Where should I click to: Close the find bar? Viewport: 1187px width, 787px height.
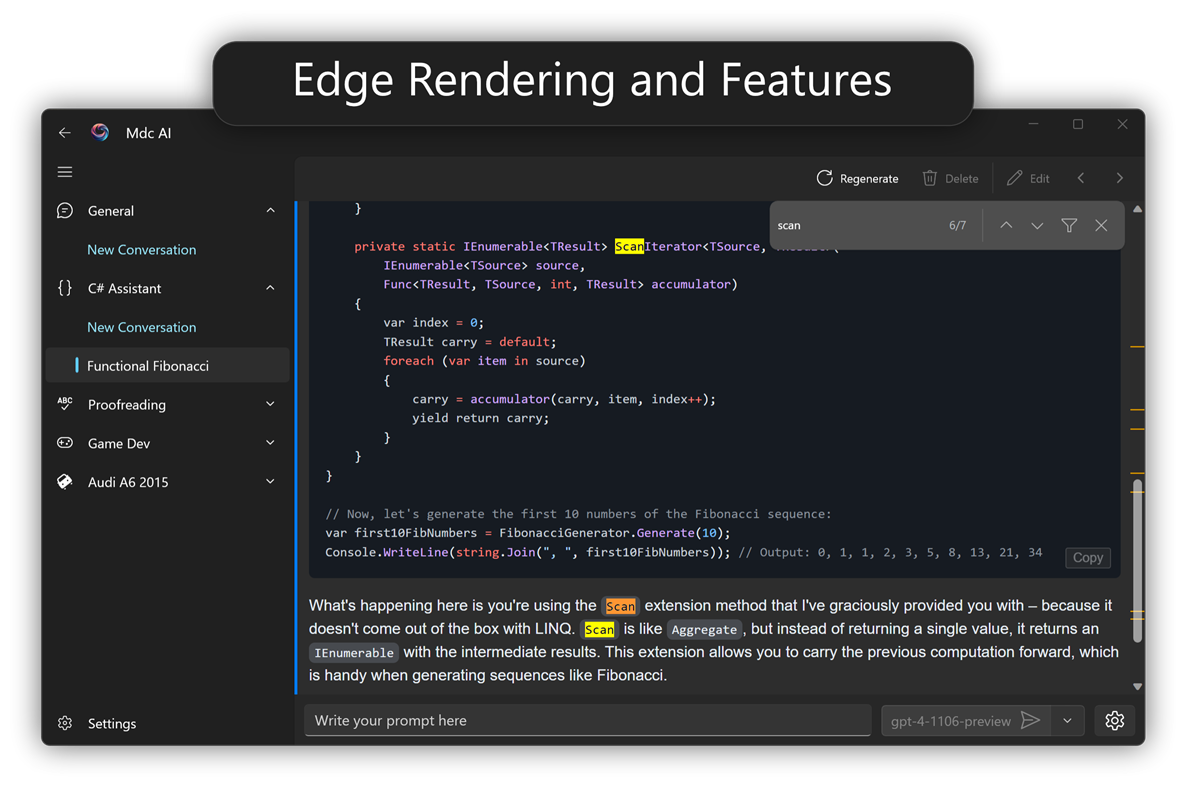(x=1101, y=226)
